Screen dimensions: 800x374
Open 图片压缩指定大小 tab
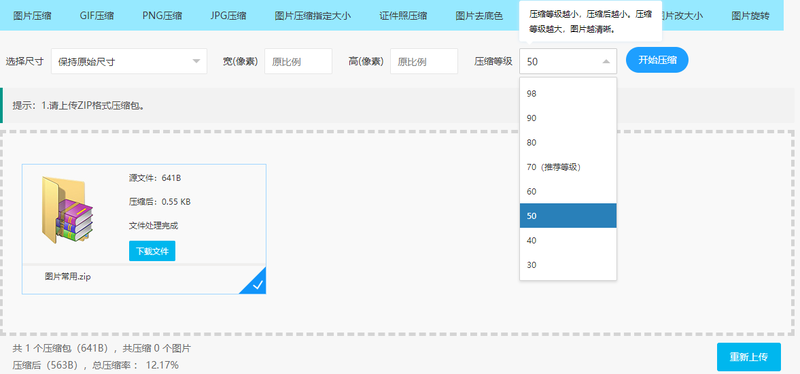tap(313, 16)
